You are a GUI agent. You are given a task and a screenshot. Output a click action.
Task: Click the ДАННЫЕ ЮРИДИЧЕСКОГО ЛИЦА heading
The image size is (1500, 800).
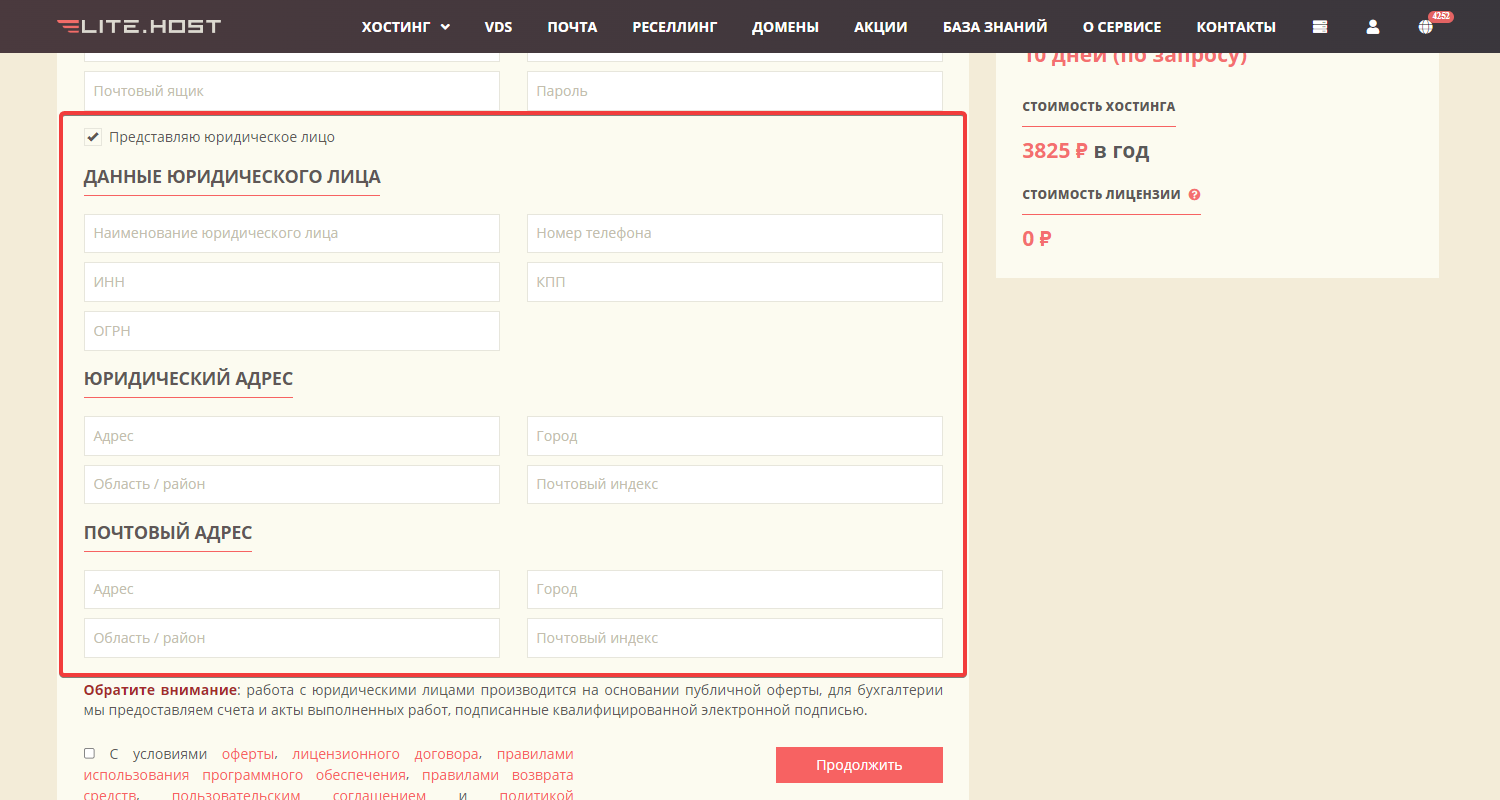pyautogui.click(x=232, y=177)
